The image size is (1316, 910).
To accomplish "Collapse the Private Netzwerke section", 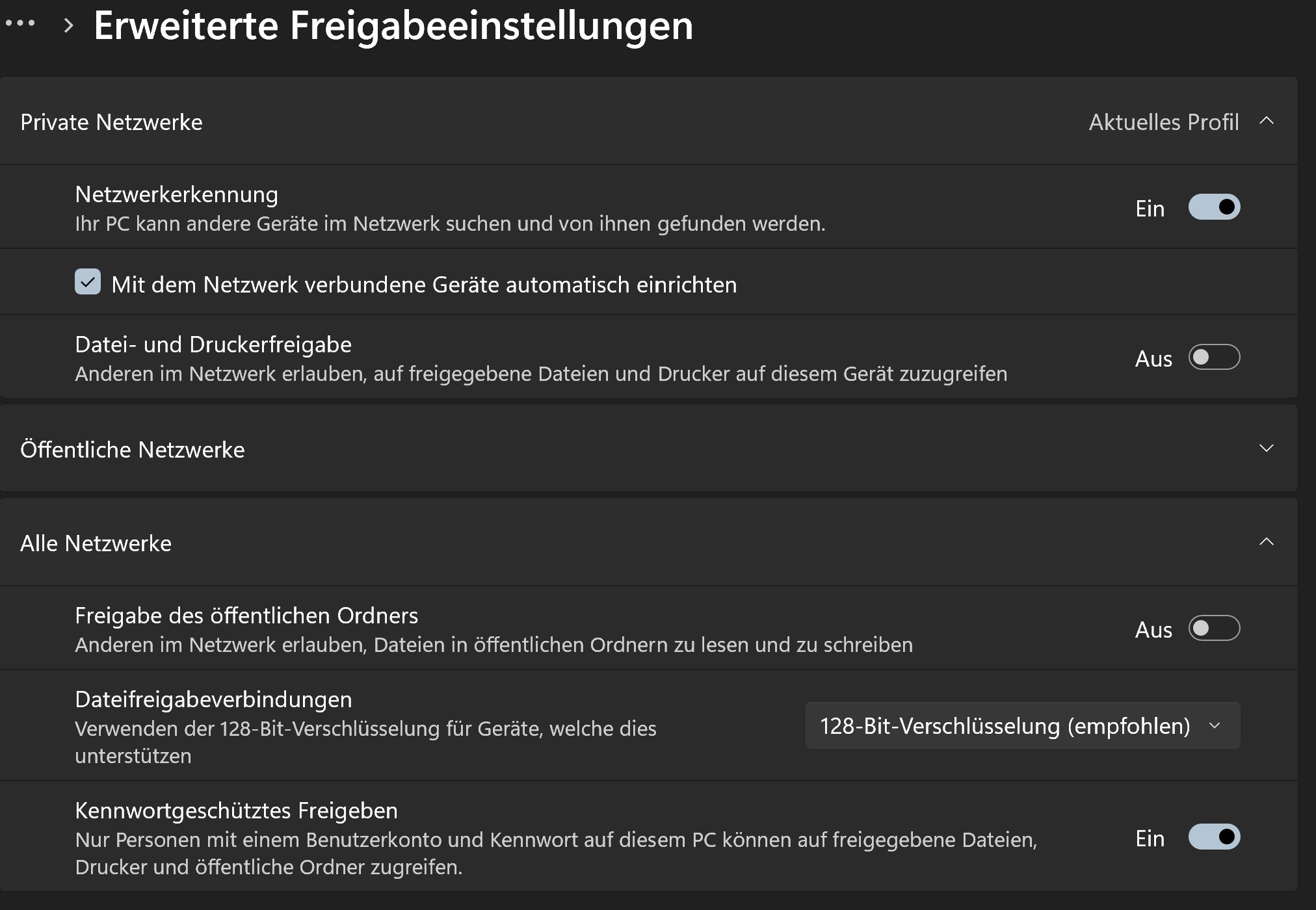I will click(x=1265, y=122).
